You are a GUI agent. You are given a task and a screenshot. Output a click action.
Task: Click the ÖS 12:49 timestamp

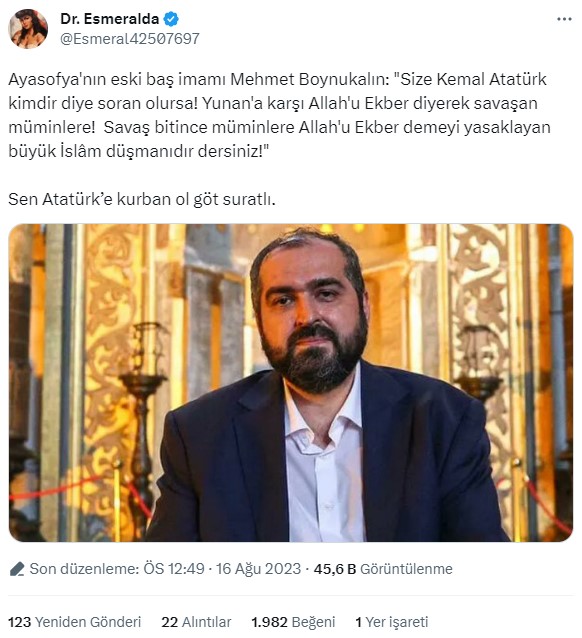click(x=174, y=569)
